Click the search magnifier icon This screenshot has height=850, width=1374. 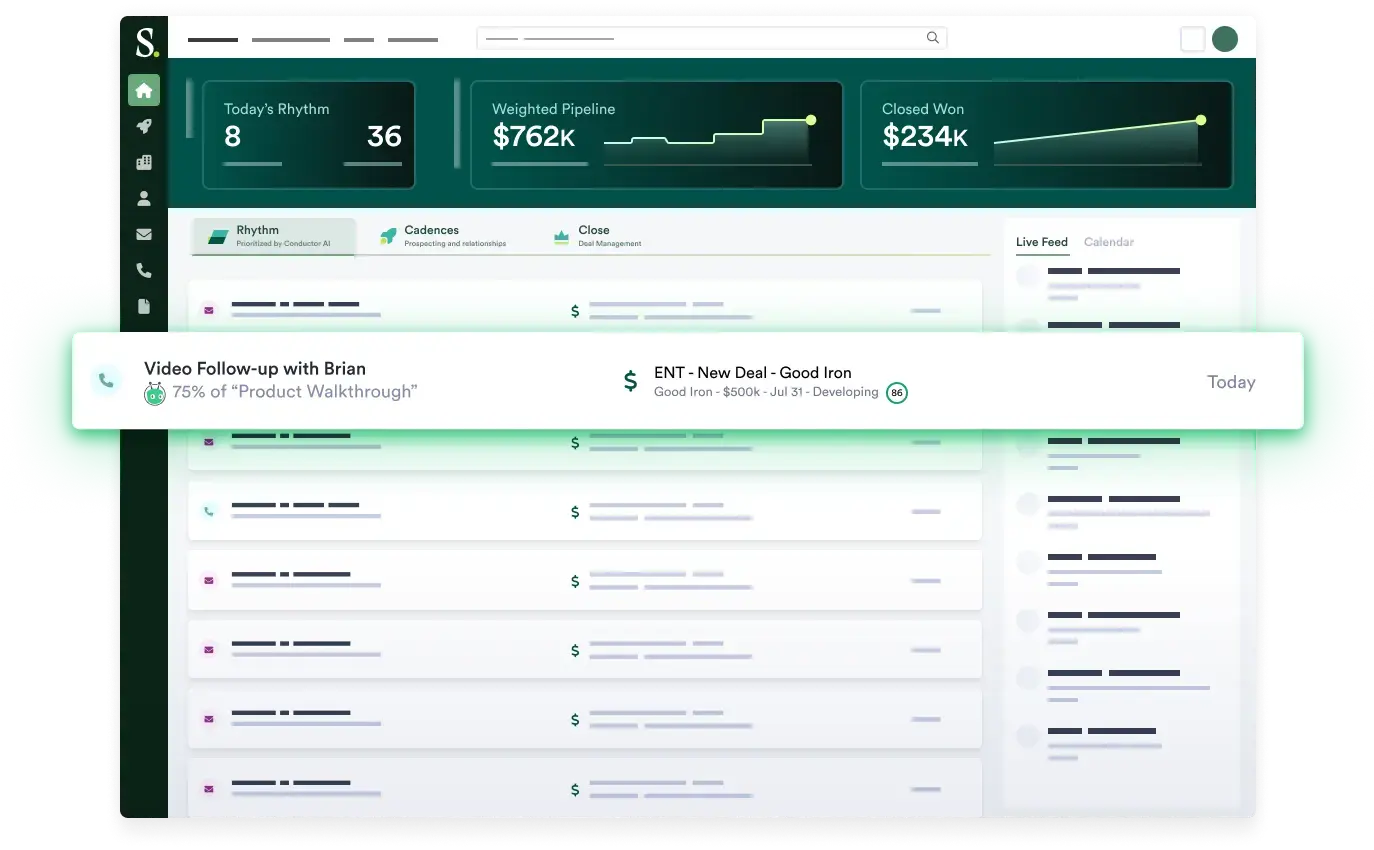(932, 37)
